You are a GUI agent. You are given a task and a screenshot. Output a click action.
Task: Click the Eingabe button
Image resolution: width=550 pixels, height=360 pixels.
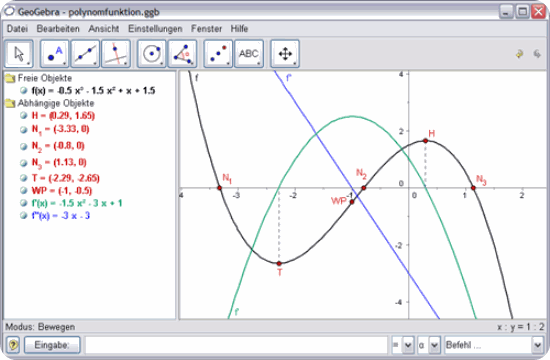52,345
